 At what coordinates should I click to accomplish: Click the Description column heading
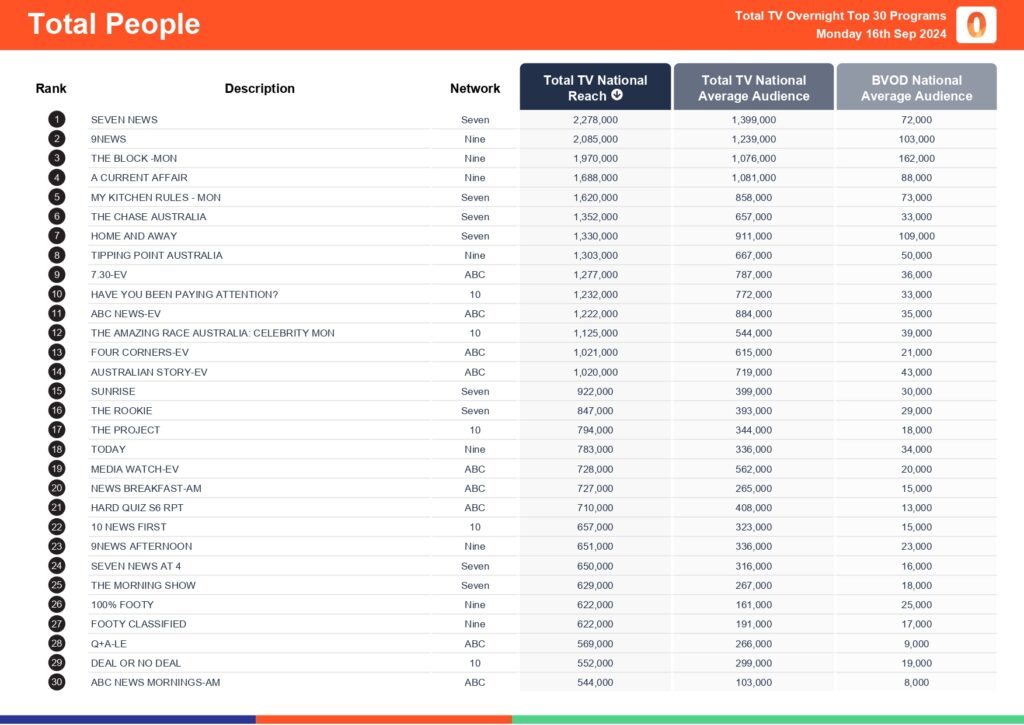(x=259, y=88)
